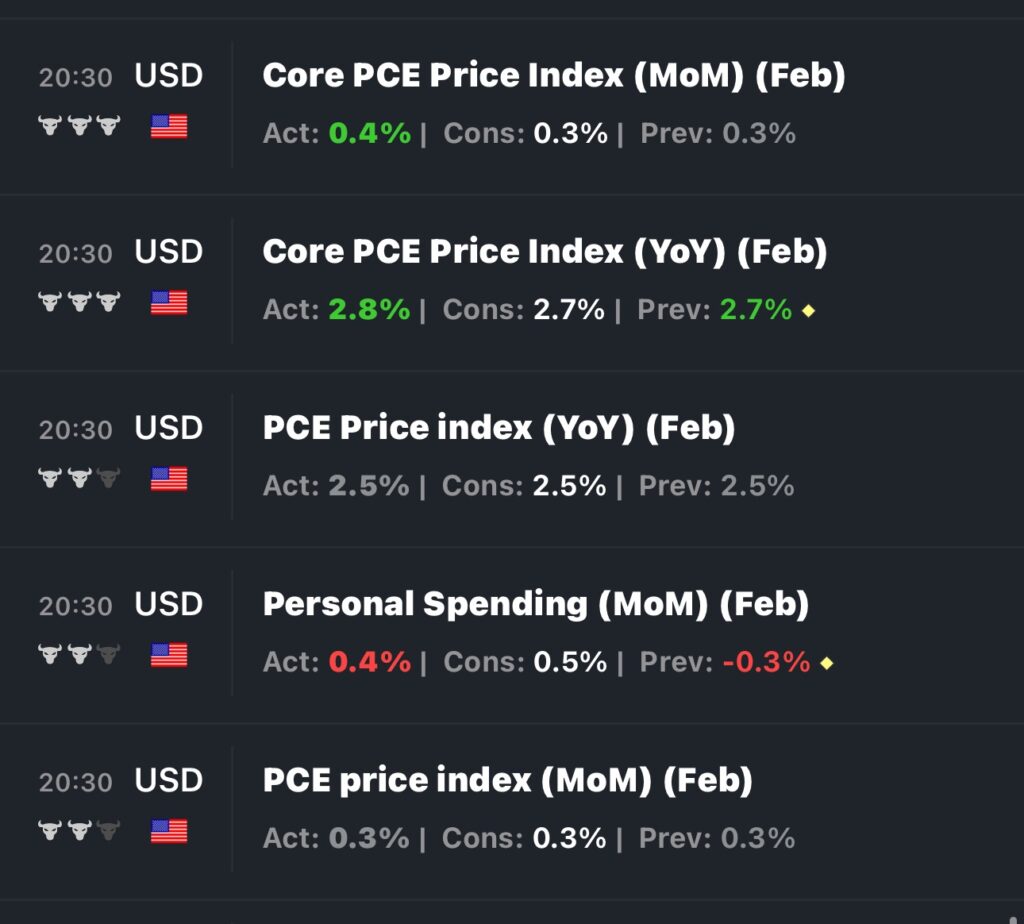Click bull importance icons for Core PCE YoY
Screen dimensions: 1024x924
79,302
